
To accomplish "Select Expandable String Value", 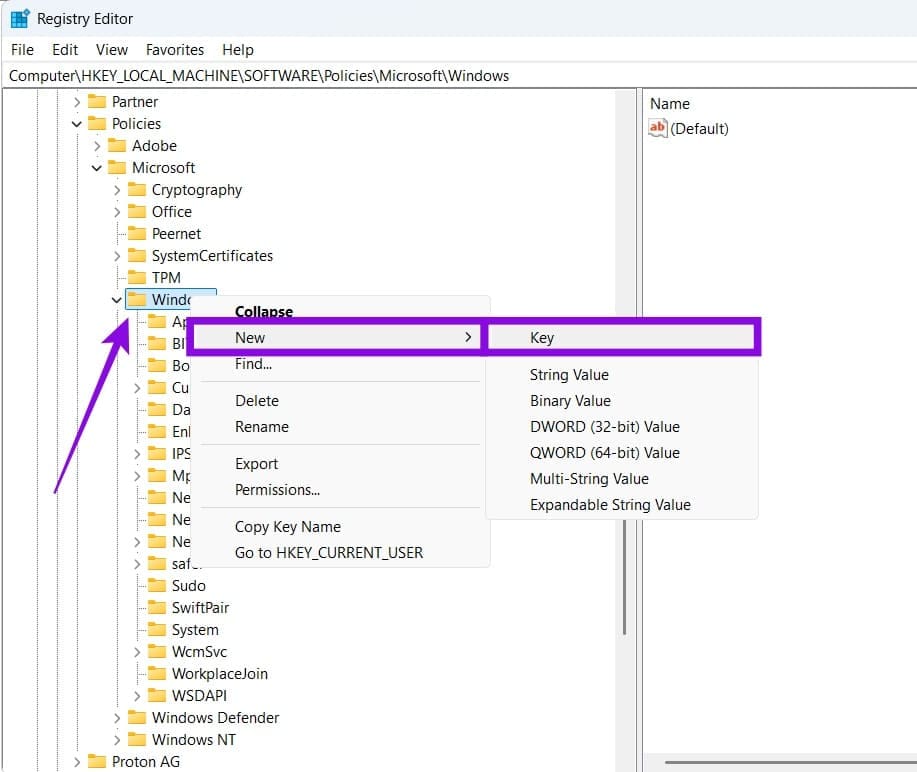I will 610,505.
